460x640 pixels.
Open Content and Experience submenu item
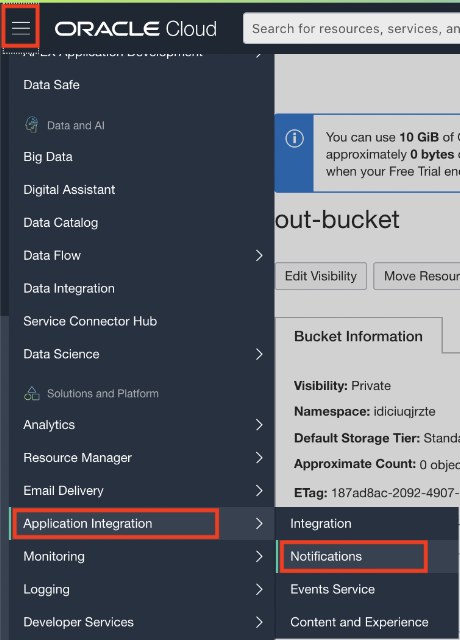(x=359, y=622)
